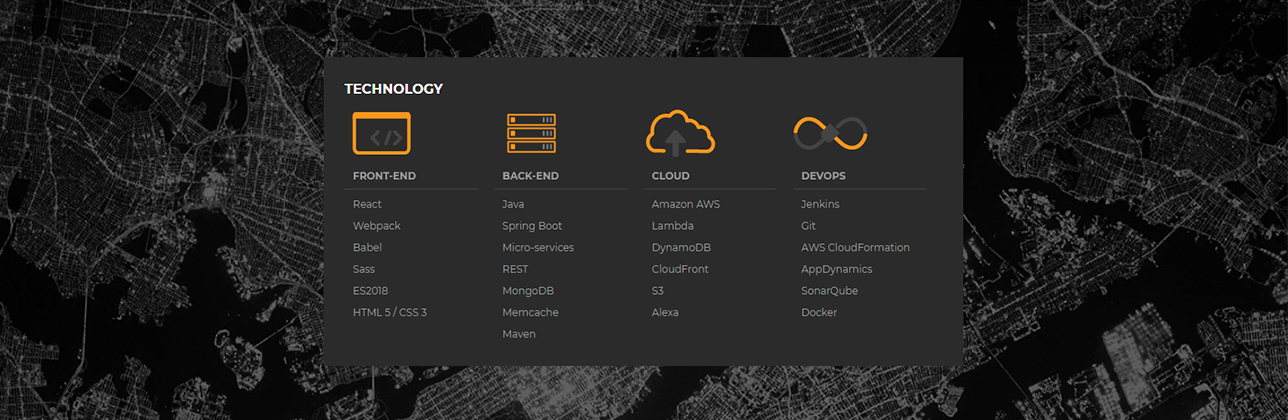Screen dimensions: 1288x420
Task: Select the DEVOPS column heading
Action: pos(823,176)
